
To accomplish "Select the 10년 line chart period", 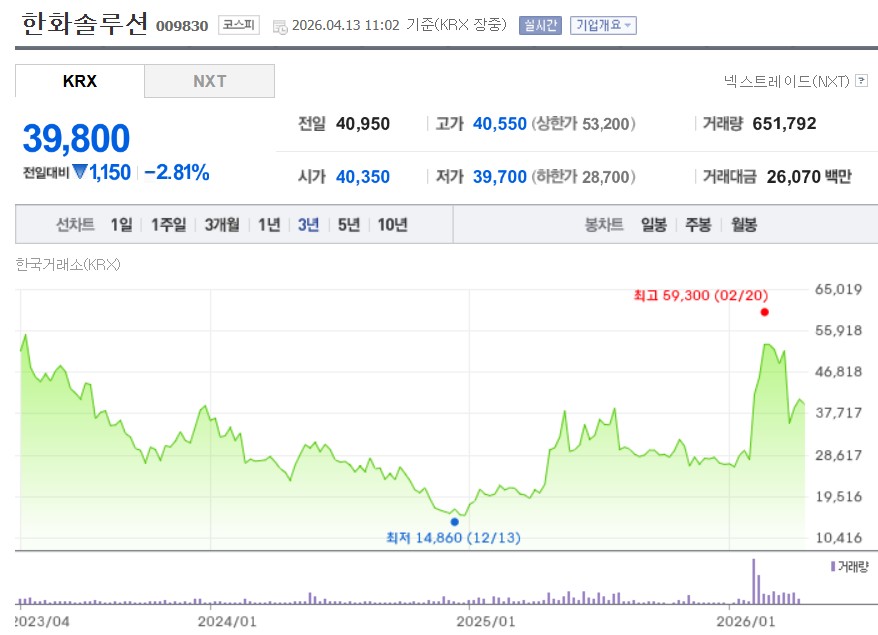I will point(392,225).
